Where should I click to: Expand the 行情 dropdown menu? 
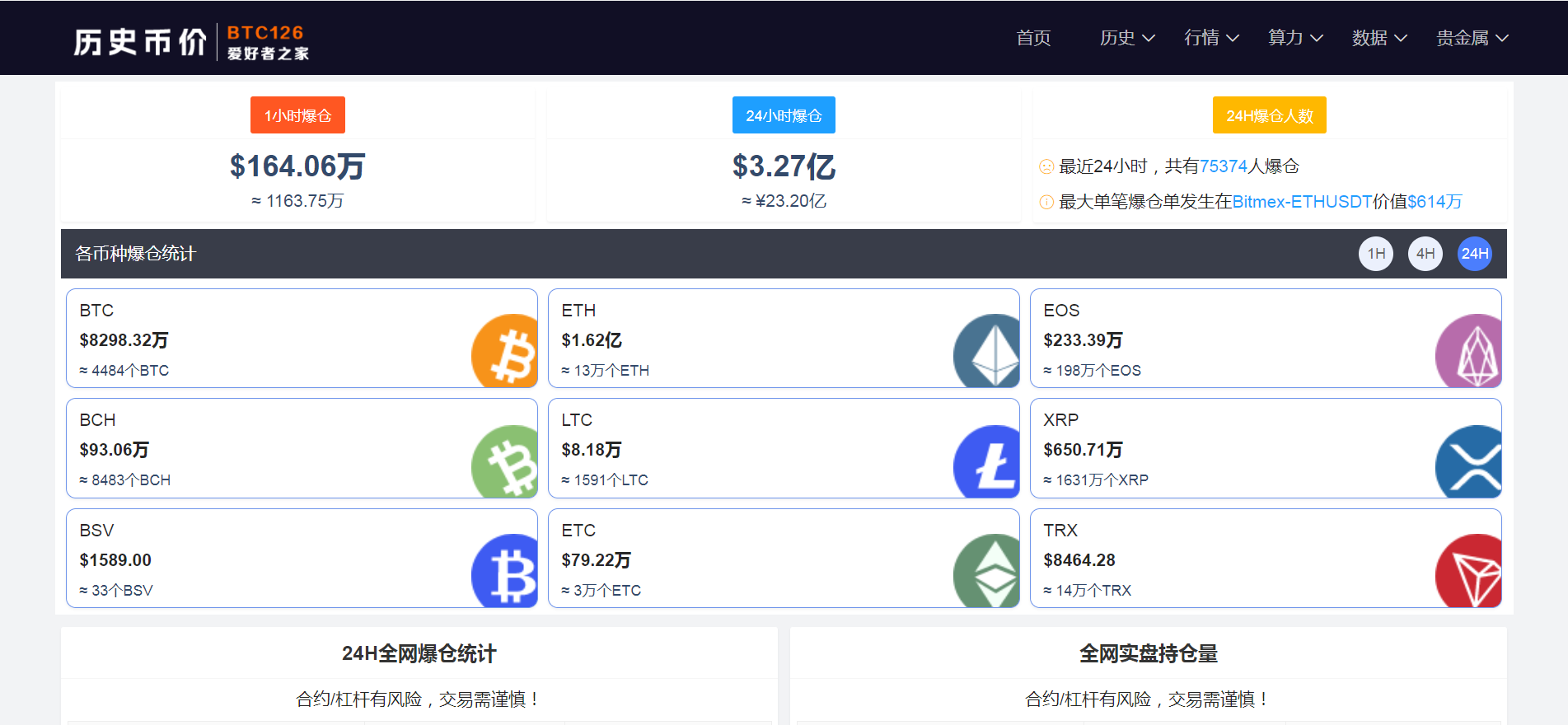1210,38
